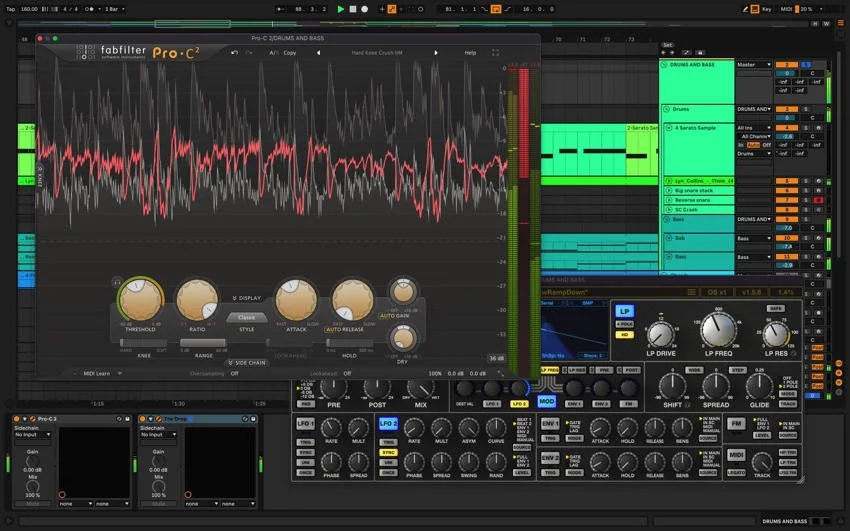
Task: Unfold the DRUMS AND BASS group track
Action: (x=664, y=64)
